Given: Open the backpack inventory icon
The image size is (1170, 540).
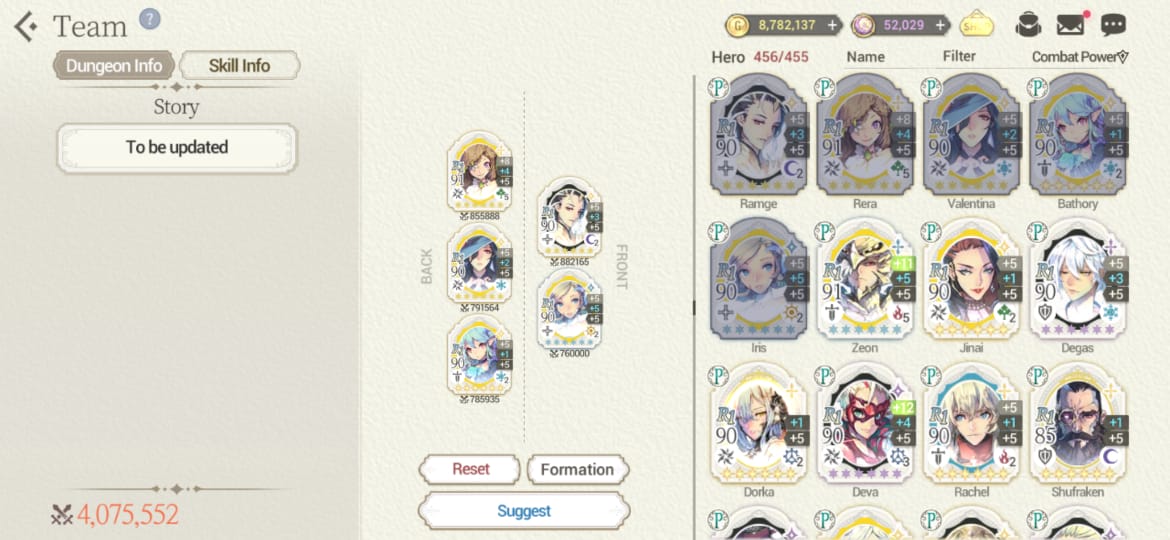Looking at the screenshot, I should click(1028, 25).
